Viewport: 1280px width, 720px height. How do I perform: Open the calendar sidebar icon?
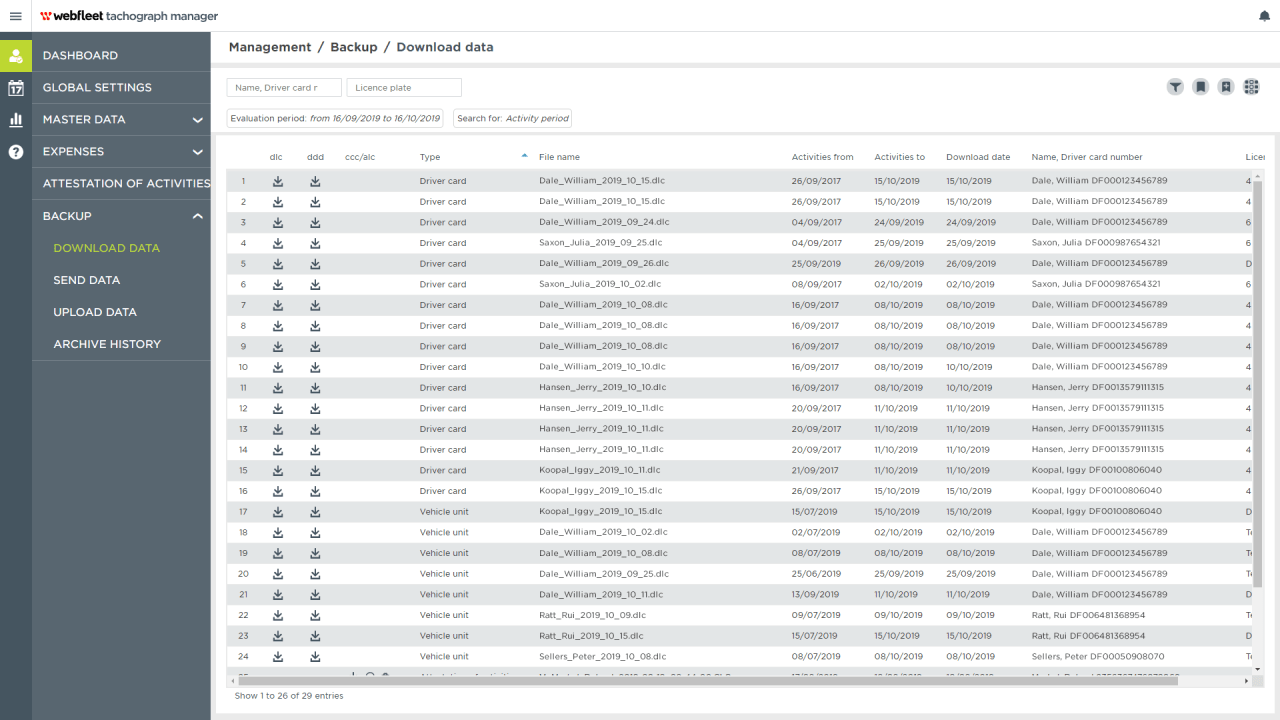16,88
